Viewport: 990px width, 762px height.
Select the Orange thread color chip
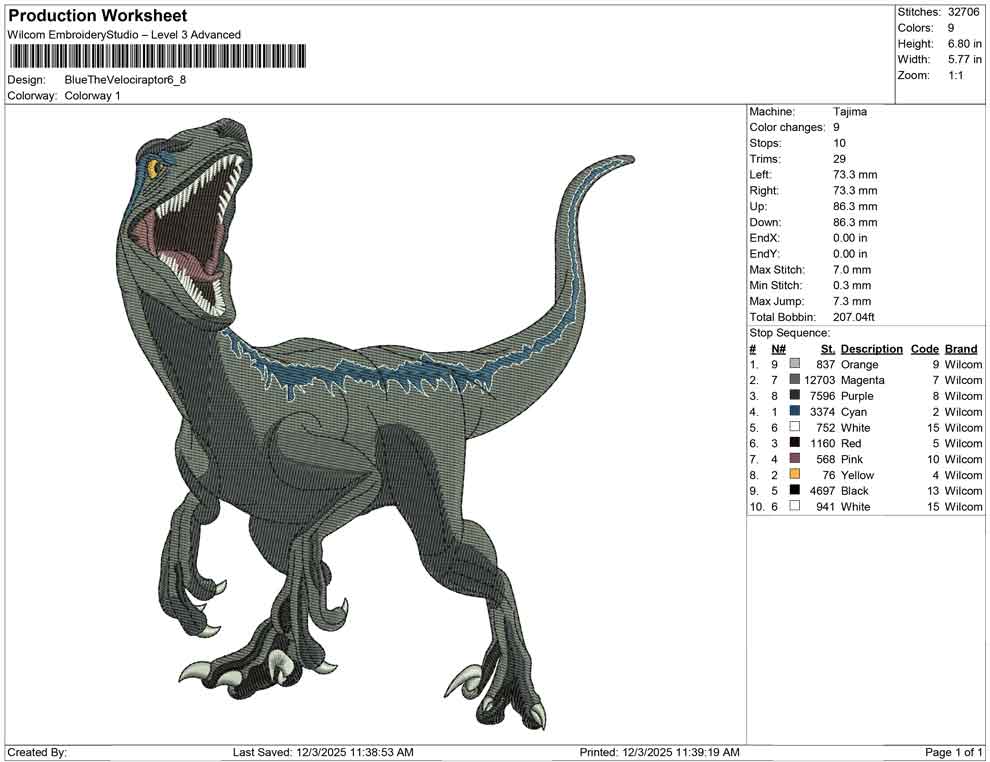[795, 364]
